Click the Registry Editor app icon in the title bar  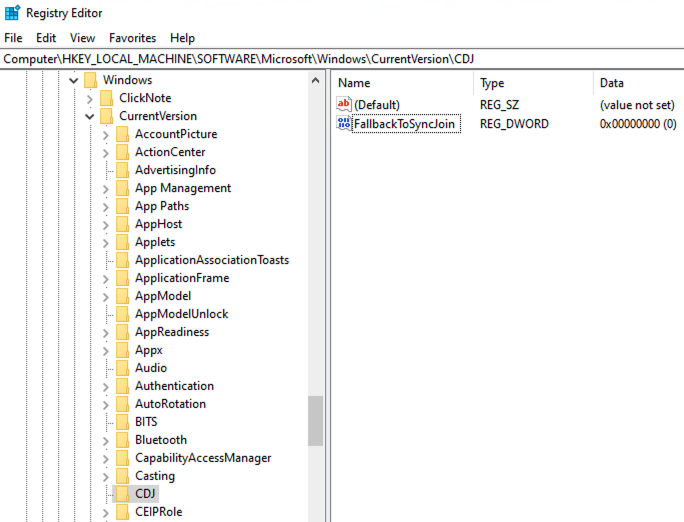coord(12,13)
